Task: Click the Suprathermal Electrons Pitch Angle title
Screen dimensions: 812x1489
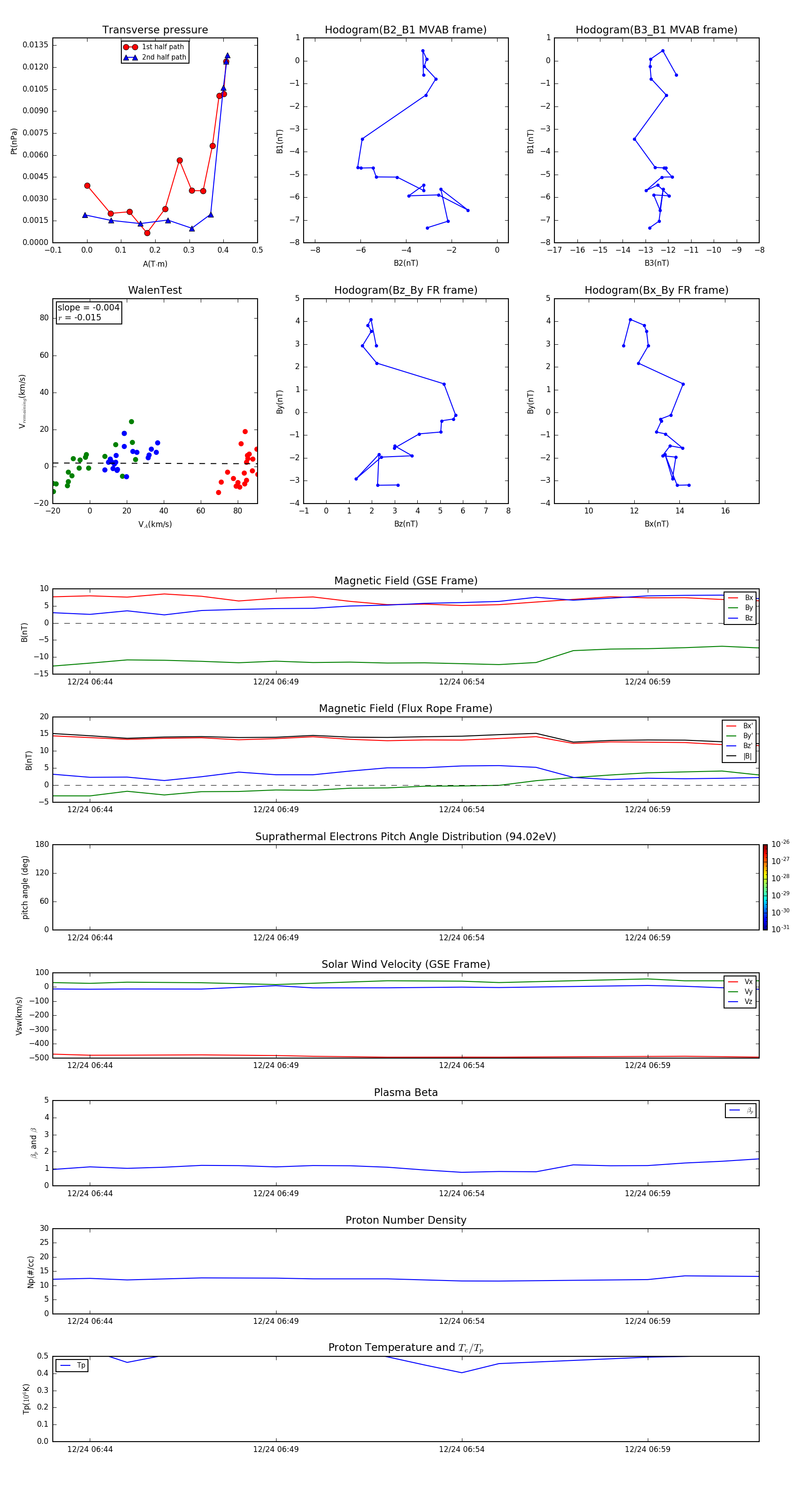Action: (x=406, y=837)
